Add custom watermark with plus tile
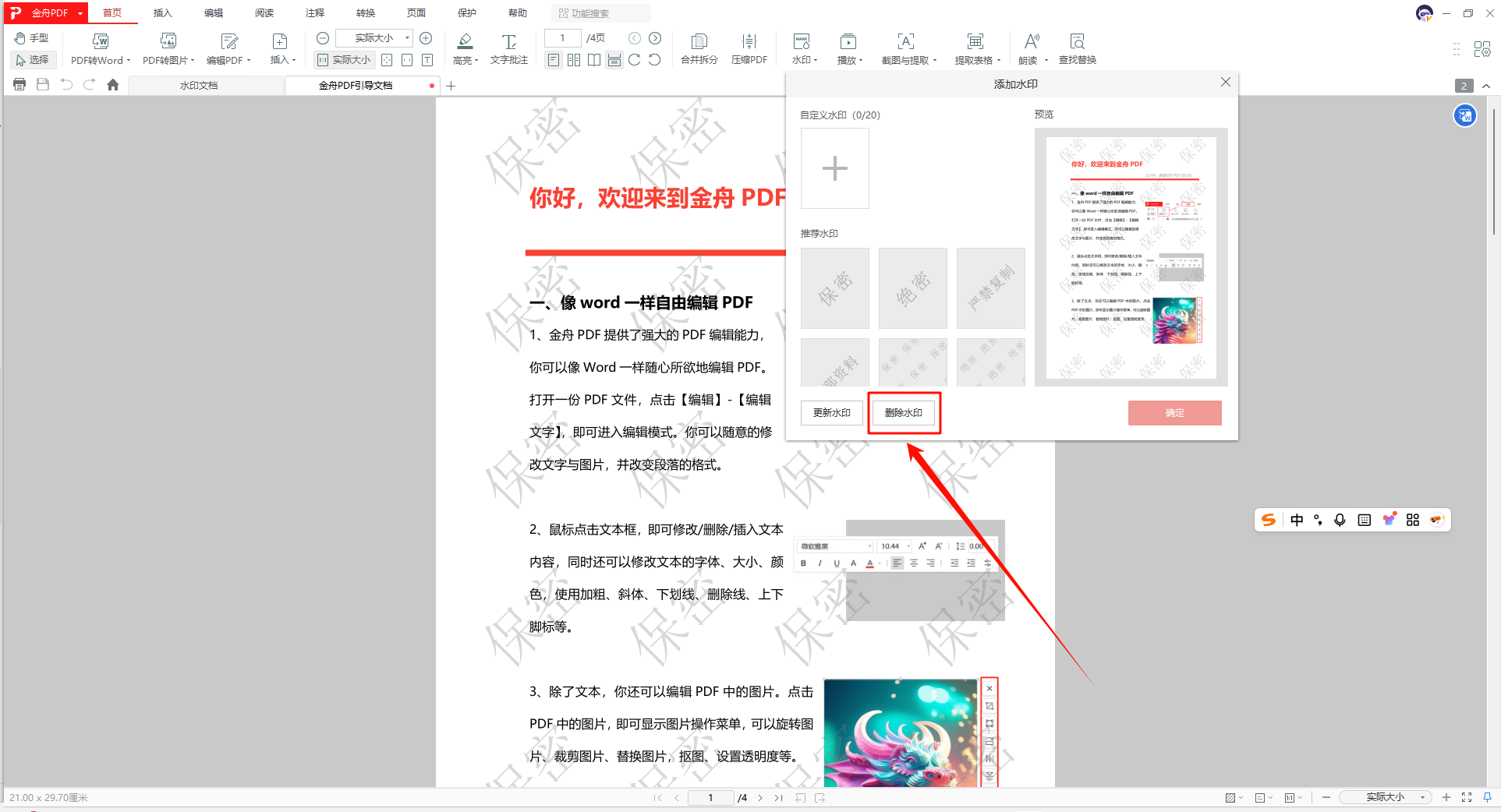Image resolution: width=1501 pixels, height=812 pixels. [x=834, y=168]
